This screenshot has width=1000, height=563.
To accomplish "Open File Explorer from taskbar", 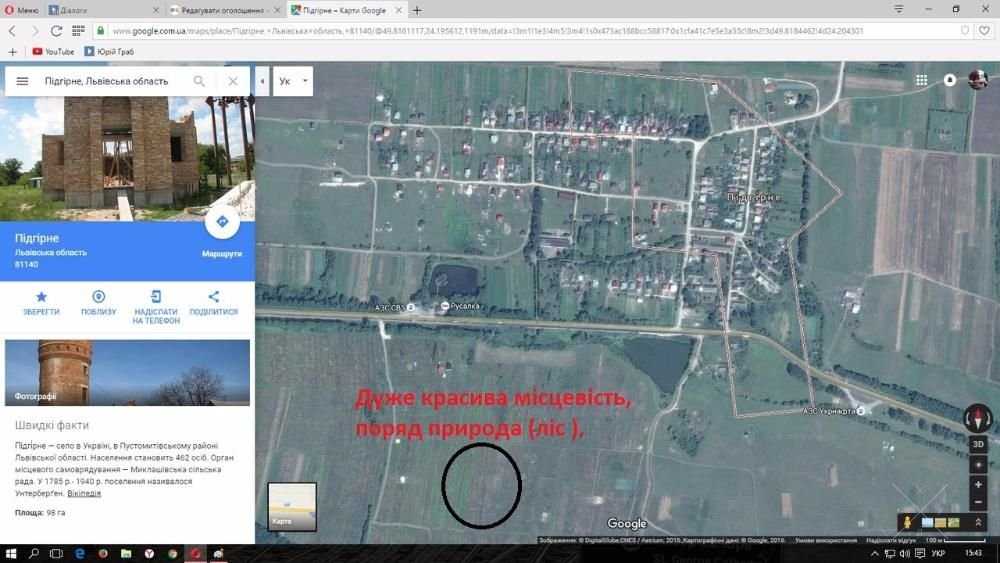I will point(126,553).
